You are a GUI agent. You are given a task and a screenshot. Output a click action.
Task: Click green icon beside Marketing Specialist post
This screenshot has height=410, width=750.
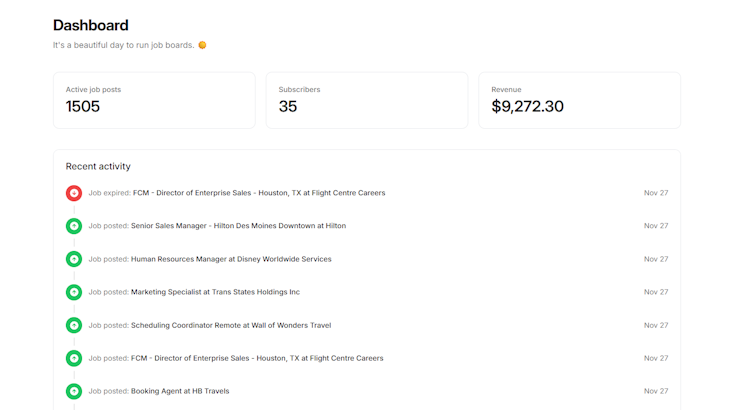tap(74, 292)
